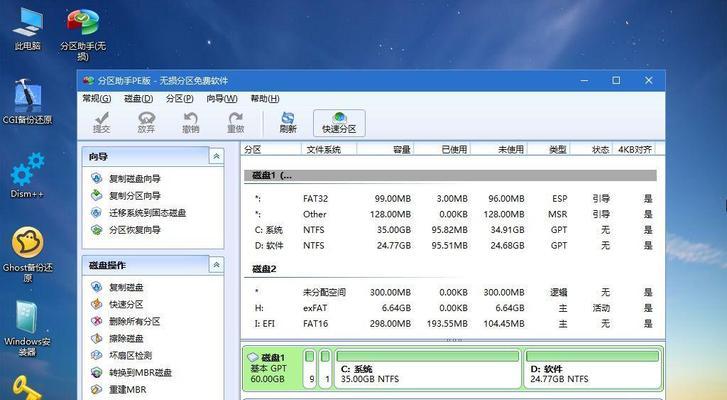Click the 快速分区 toolbar button
Screen dimensions: 727x400
point(339,123)
